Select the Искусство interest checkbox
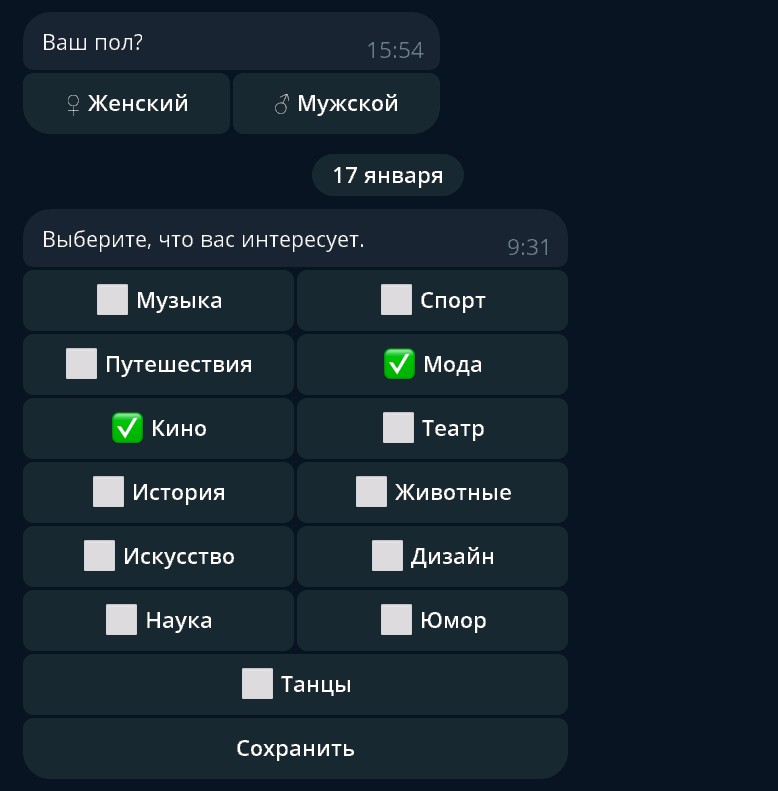Screen dimensions: 778x791 click(x=100, y=556)
